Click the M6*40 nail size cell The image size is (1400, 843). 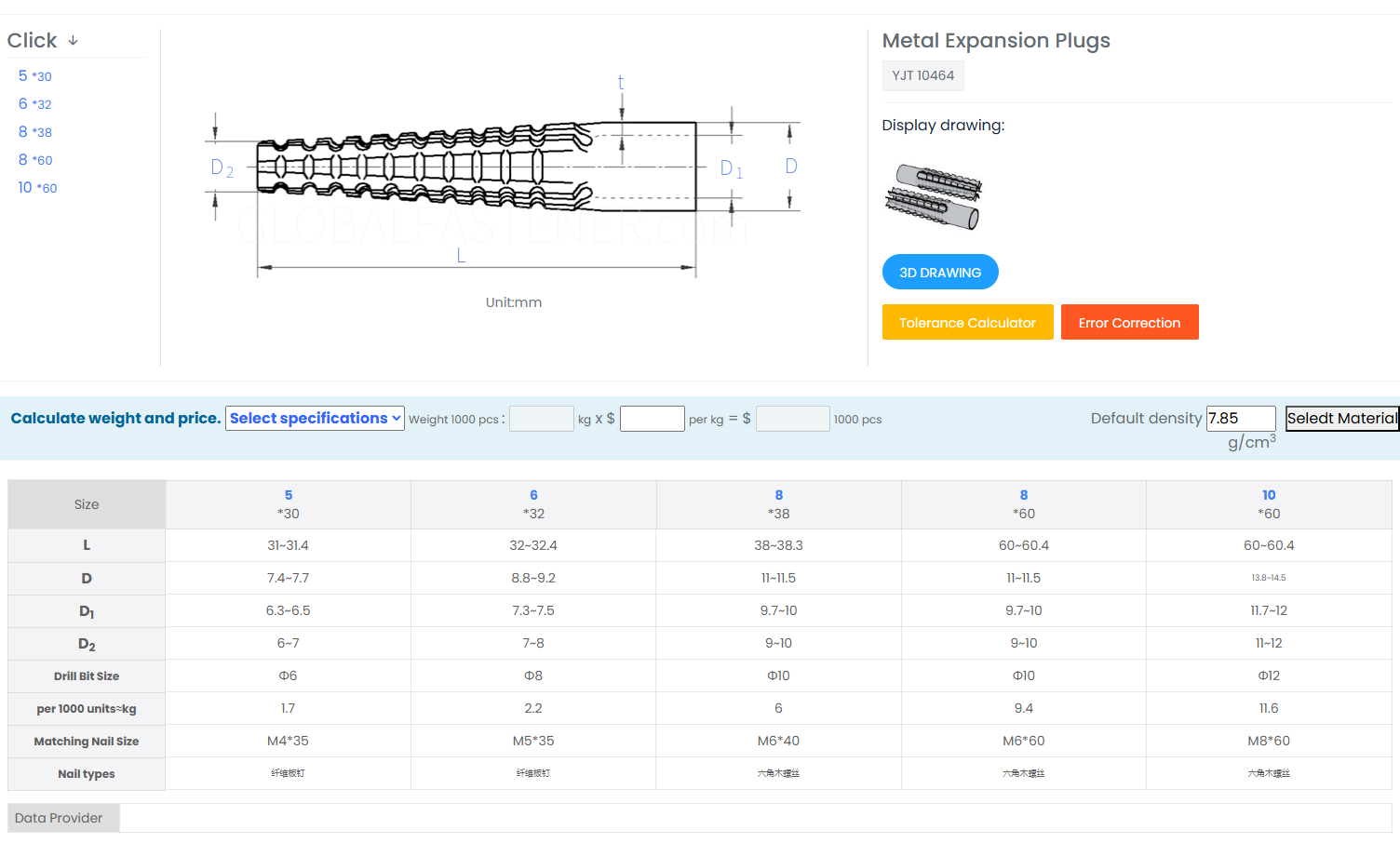coord(779,741)
